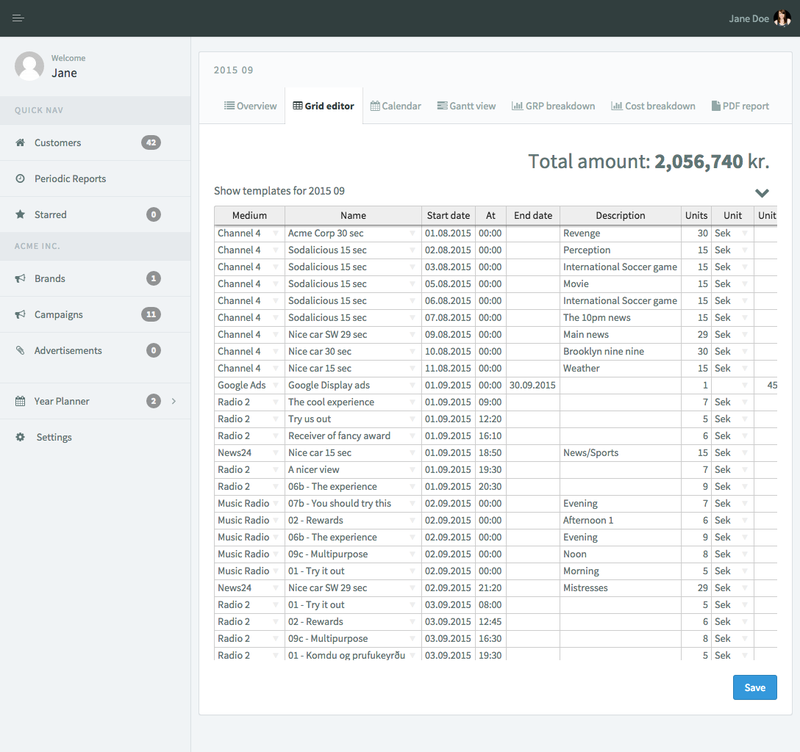This screenshot has width=800, height=752.
Task: Open the GRP breakdown tab
Action: tap(553, 106)
